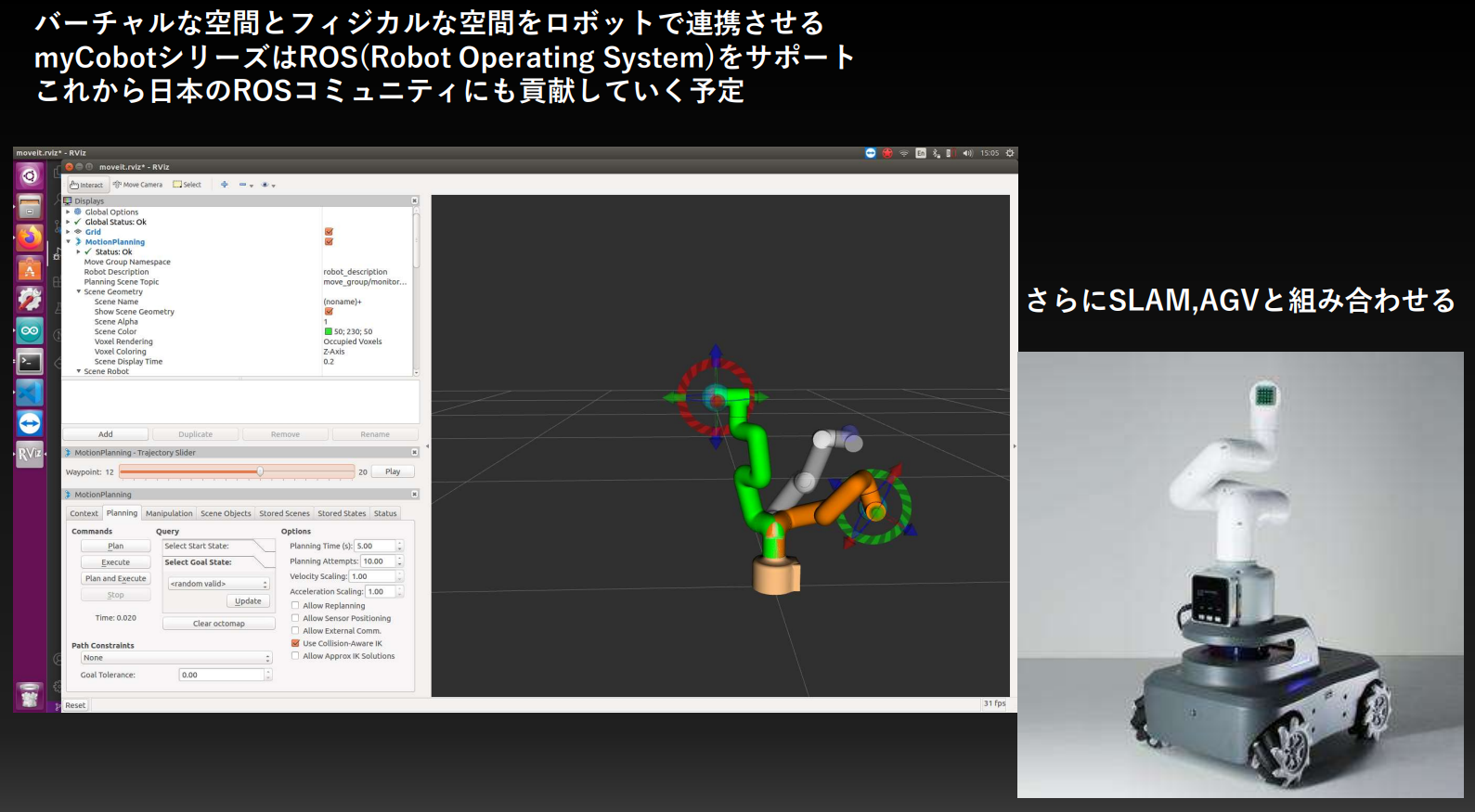Screen dimensions: 1475x812
Task: Click the Clear octomap button
Action: (x=219, y=624)
